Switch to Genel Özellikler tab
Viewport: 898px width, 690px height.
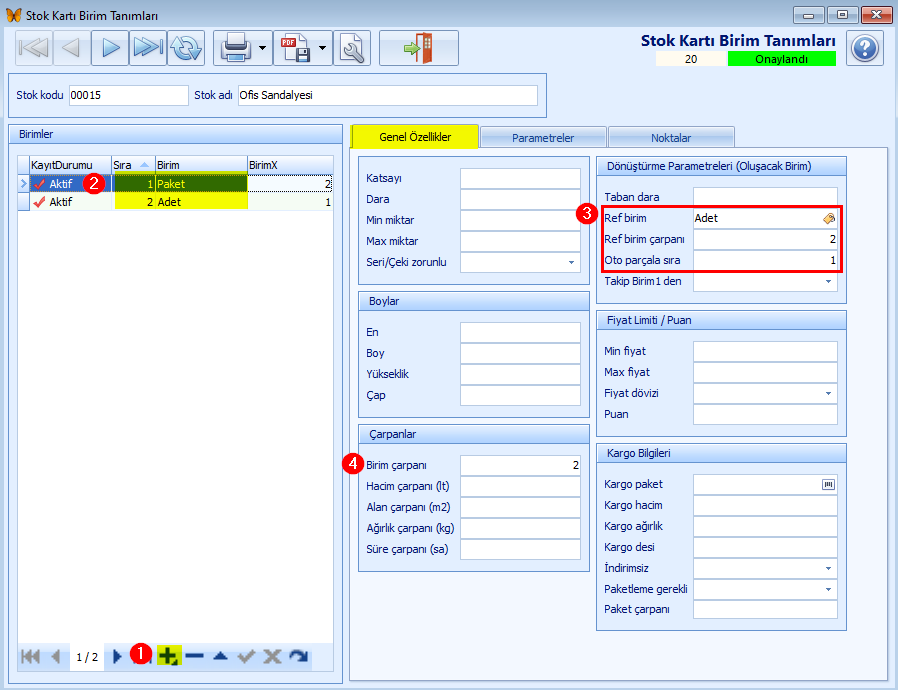(415, 137)
